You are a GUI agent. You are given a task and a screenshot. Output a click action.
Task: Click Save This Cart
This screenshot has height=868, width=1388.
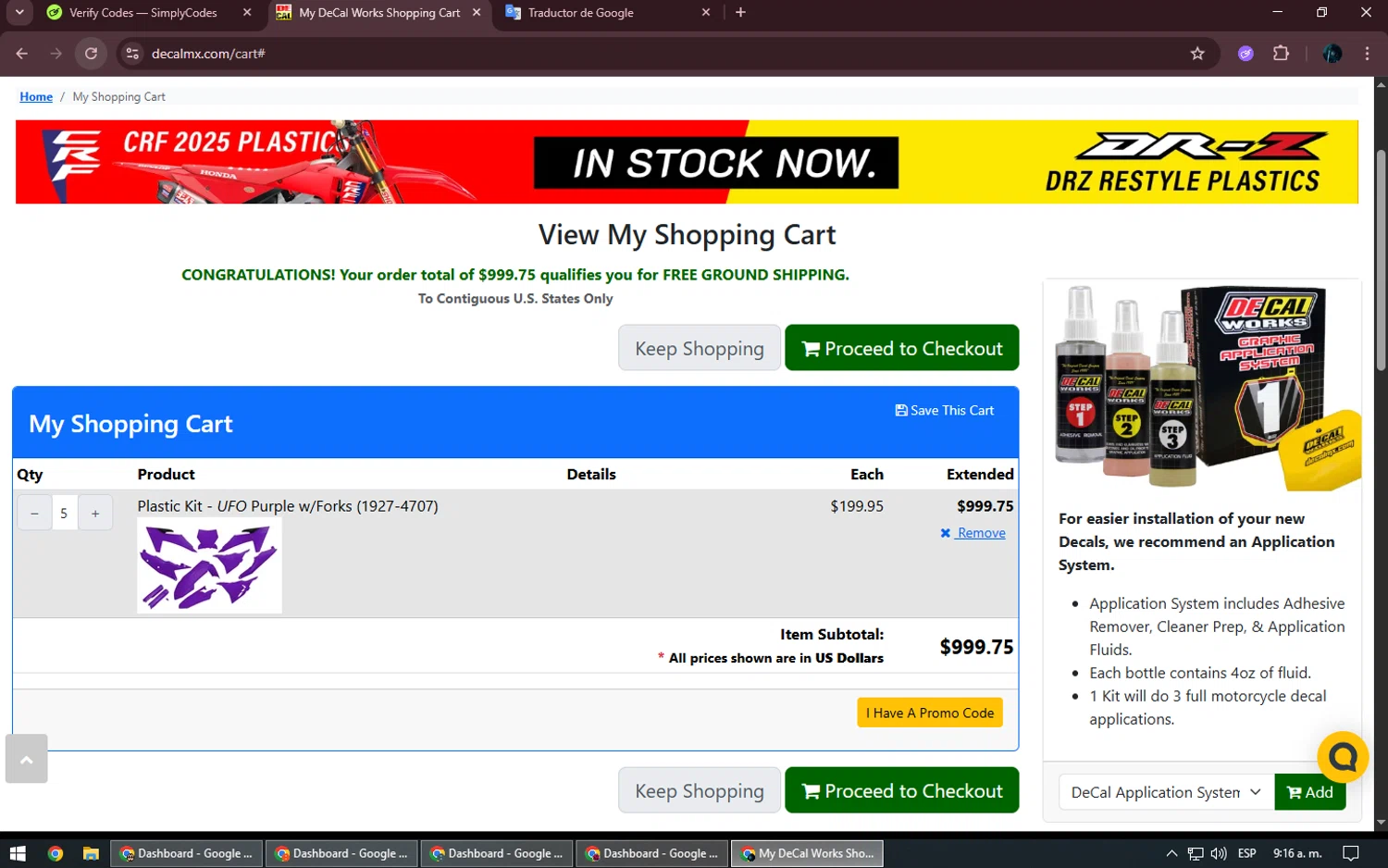click(x=945, y=410)
